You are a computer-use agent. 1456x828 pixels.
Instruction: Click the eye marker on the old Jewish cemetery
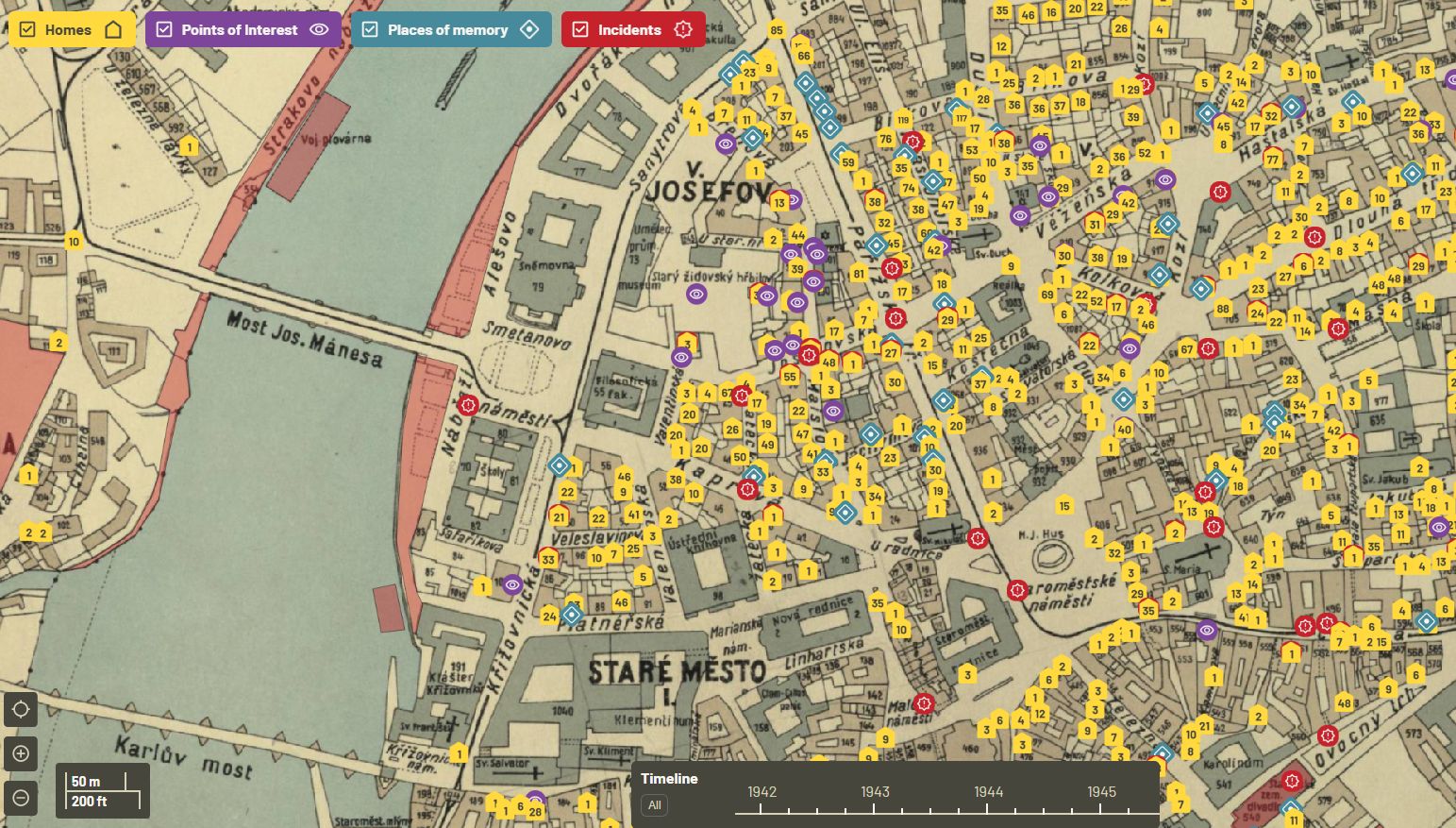pos(696,294)
